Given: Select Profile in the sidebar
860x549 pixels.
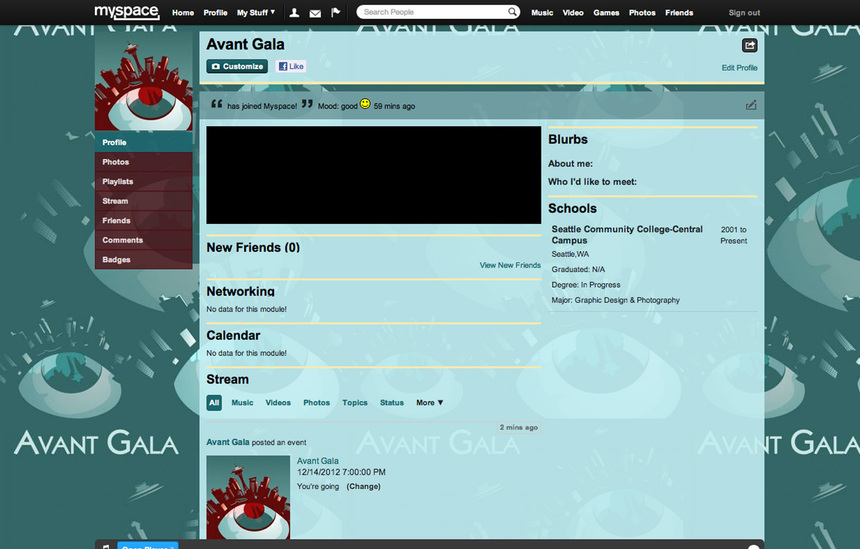Looking at the screenshot, I should coord(144,142).
